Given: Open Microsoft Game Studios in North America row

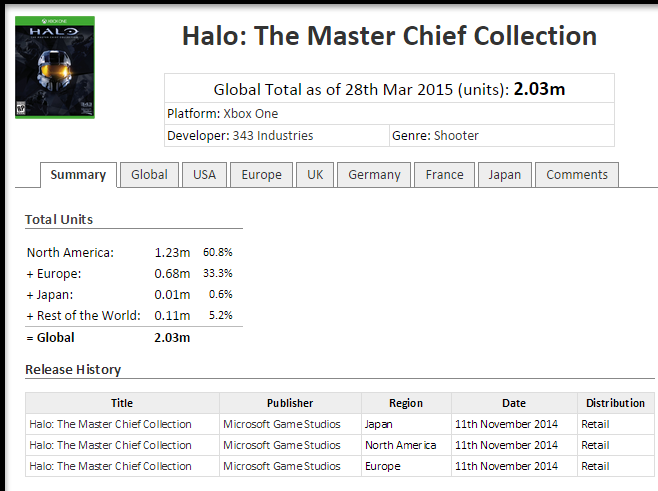Looking at the screenshot, I should click(x=282, y=445).
